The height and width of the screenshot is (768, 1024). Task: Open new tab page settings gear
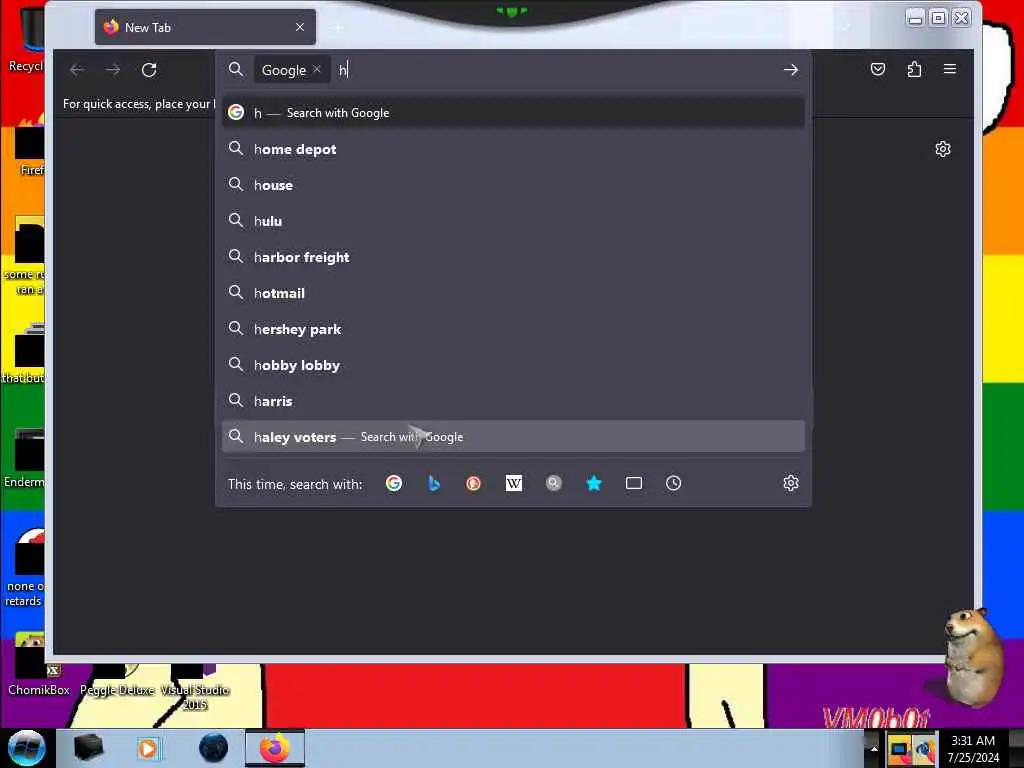(x=942, y=149)
